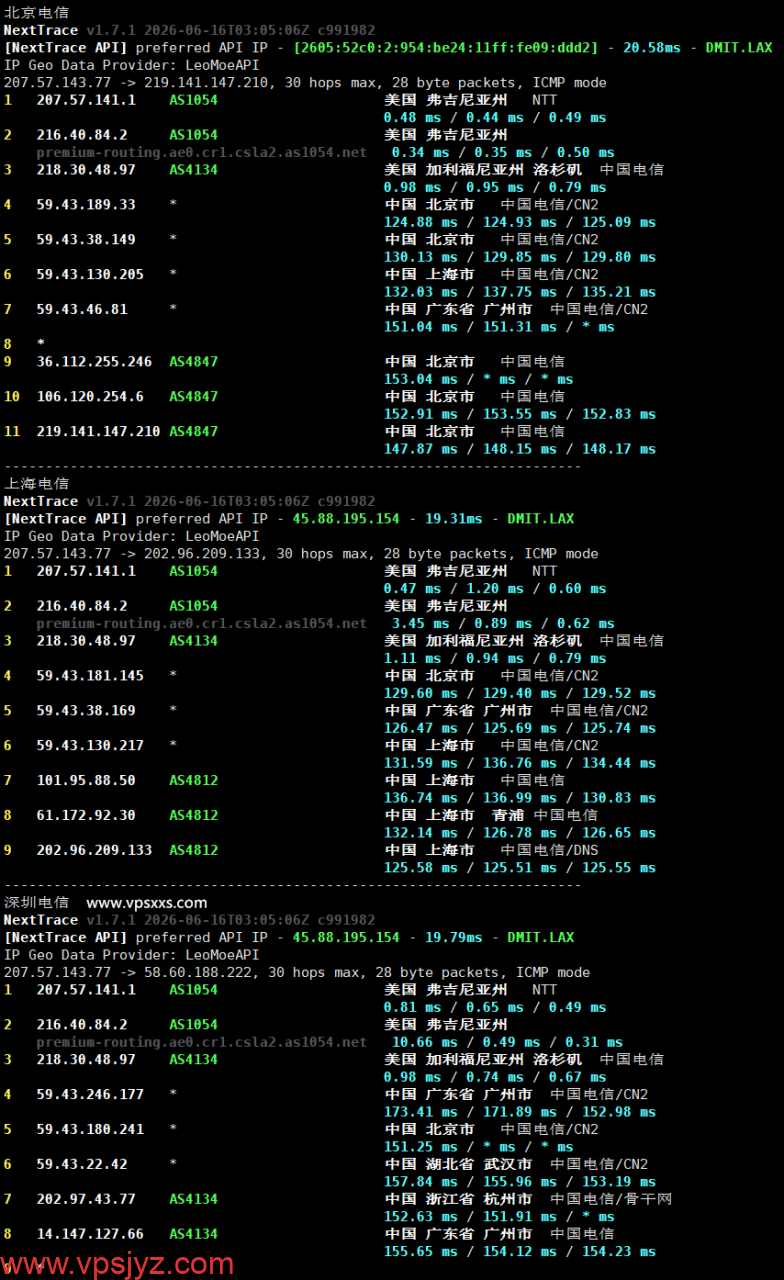Image resolution: width=784 pixels, height=1280 pixels.
Task: Click the www.vpsjyz.com red watermark
Action: click(x=117, y=1264)
